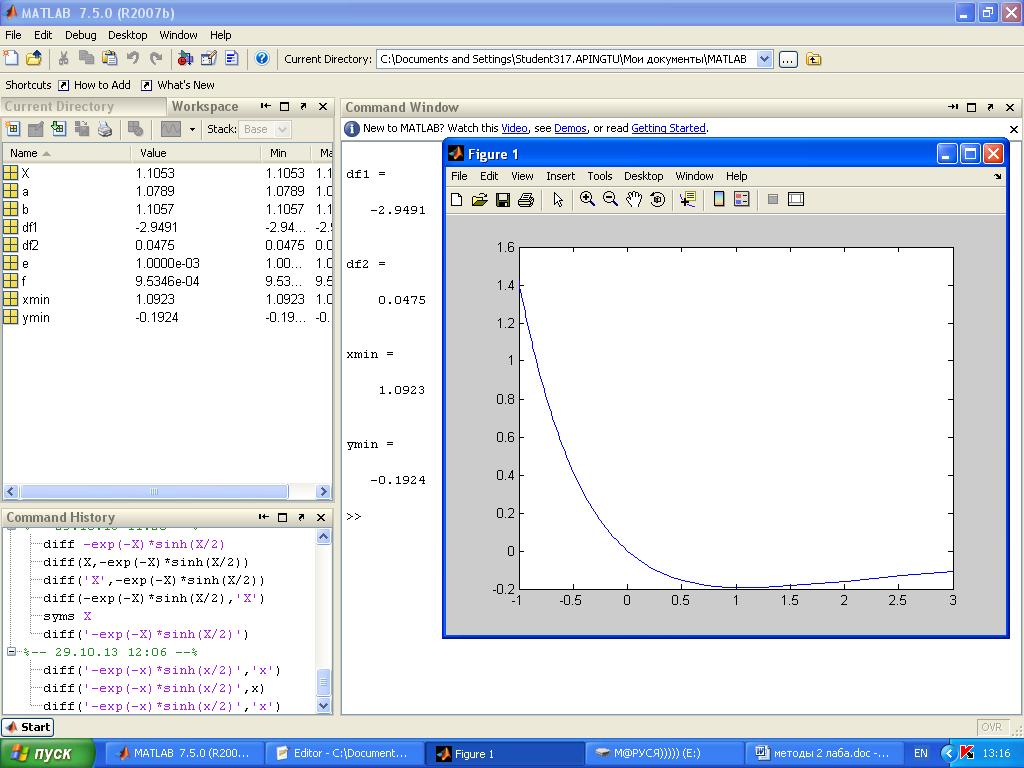Image resolution: width=1024 pixels, height=768 pixels.
Task: Click the Redo icon in MATLAB toolbar
Action: pyautogui.click(x=155, y=59)
